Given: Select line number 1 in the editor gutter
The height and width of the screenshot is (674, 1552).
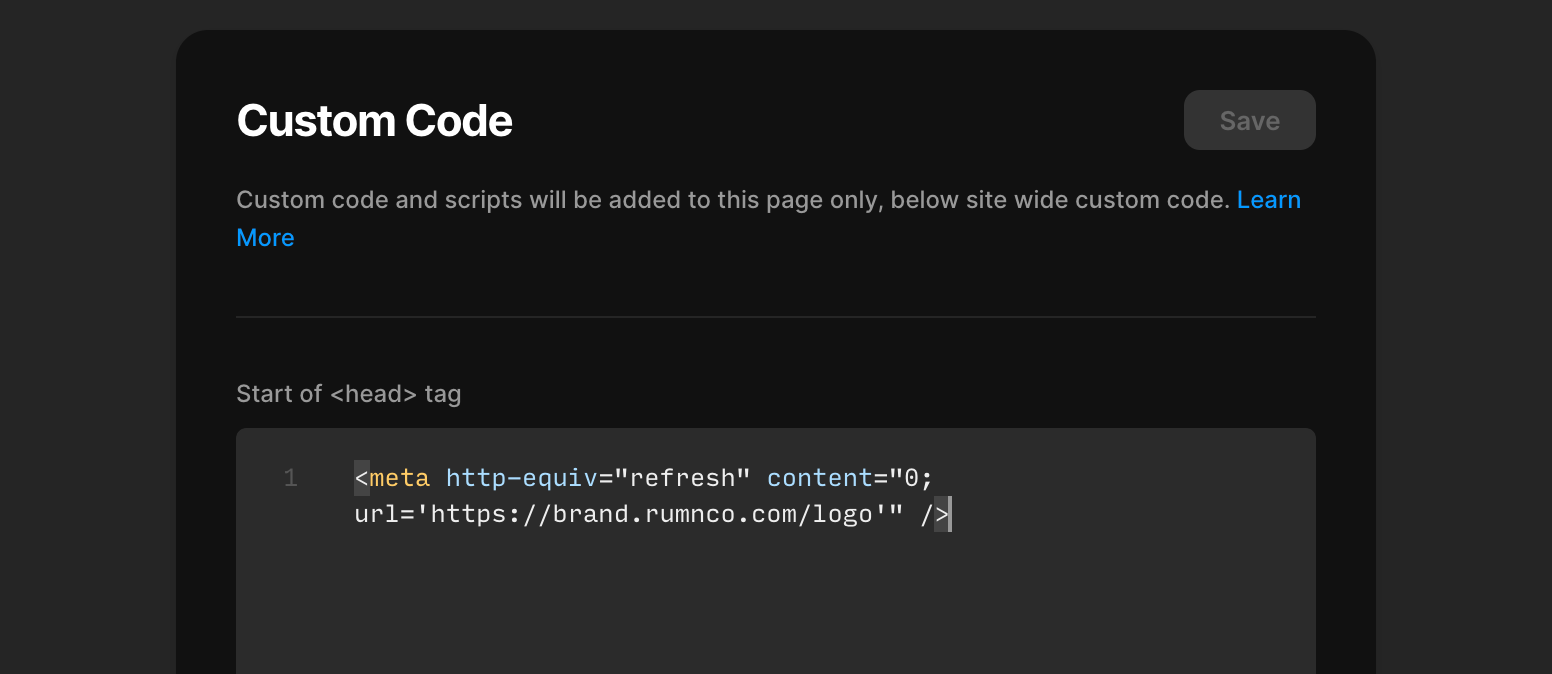Looking at the screenshot, I should [x=290, y=478].
